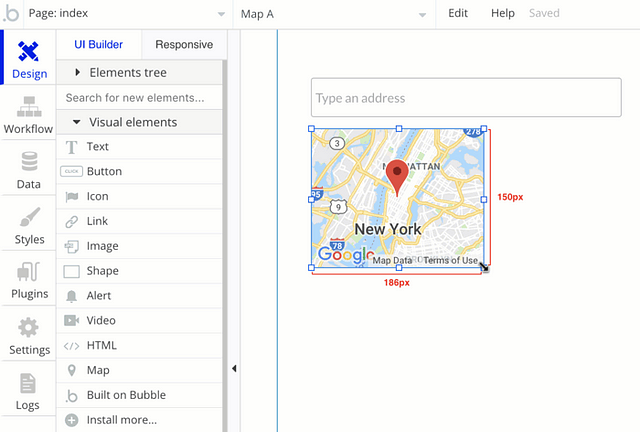Click the Install more... label
The height and width of the screenshot is (432, 640).
122,420
